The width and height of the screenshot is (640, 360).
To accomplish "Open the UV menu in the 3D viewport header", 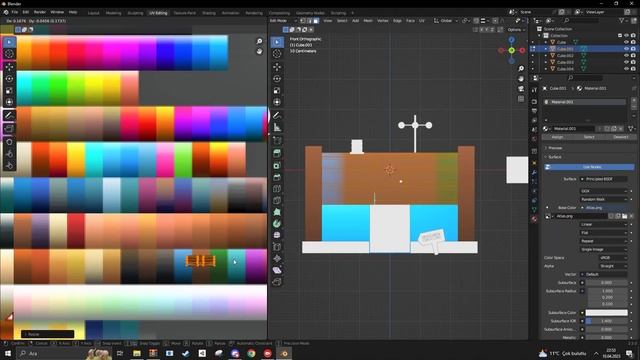I will coord(422,20).
